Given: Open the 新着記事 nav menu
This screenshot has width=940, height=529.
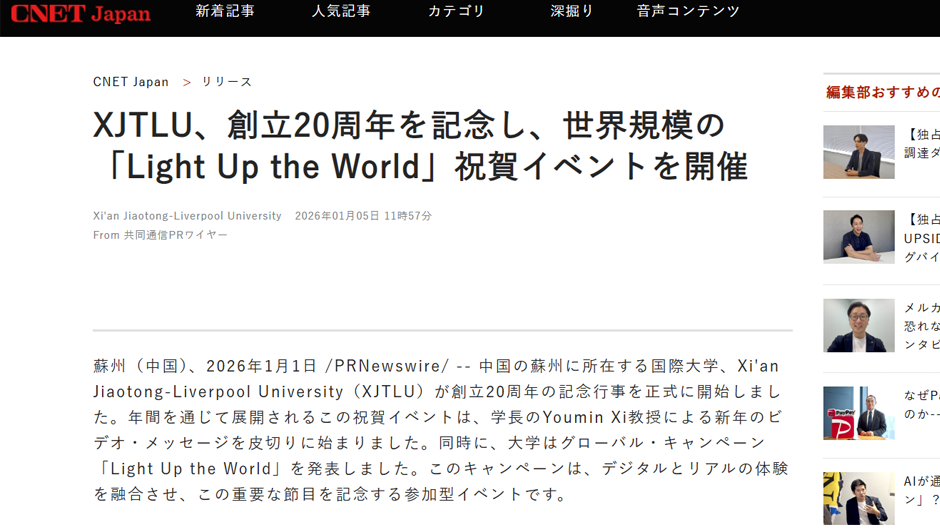Looking at the screenshot, I should 225,12.
